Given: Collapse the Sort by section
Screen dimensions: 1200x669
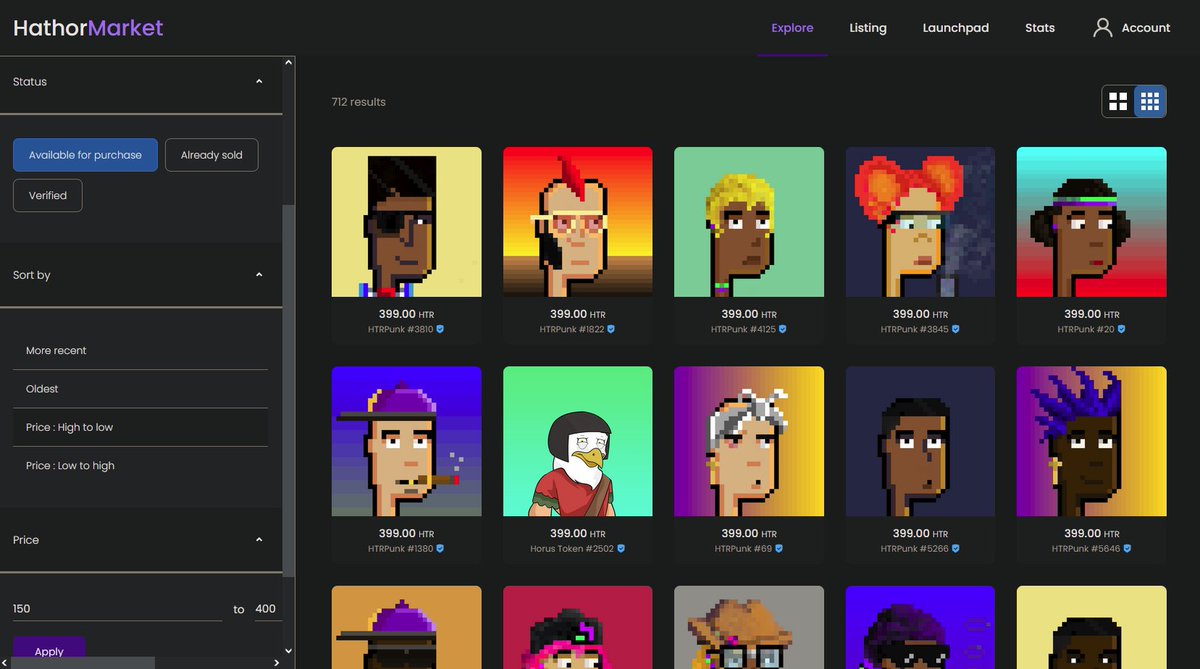Looking at the screenshot, I should 259,275.
